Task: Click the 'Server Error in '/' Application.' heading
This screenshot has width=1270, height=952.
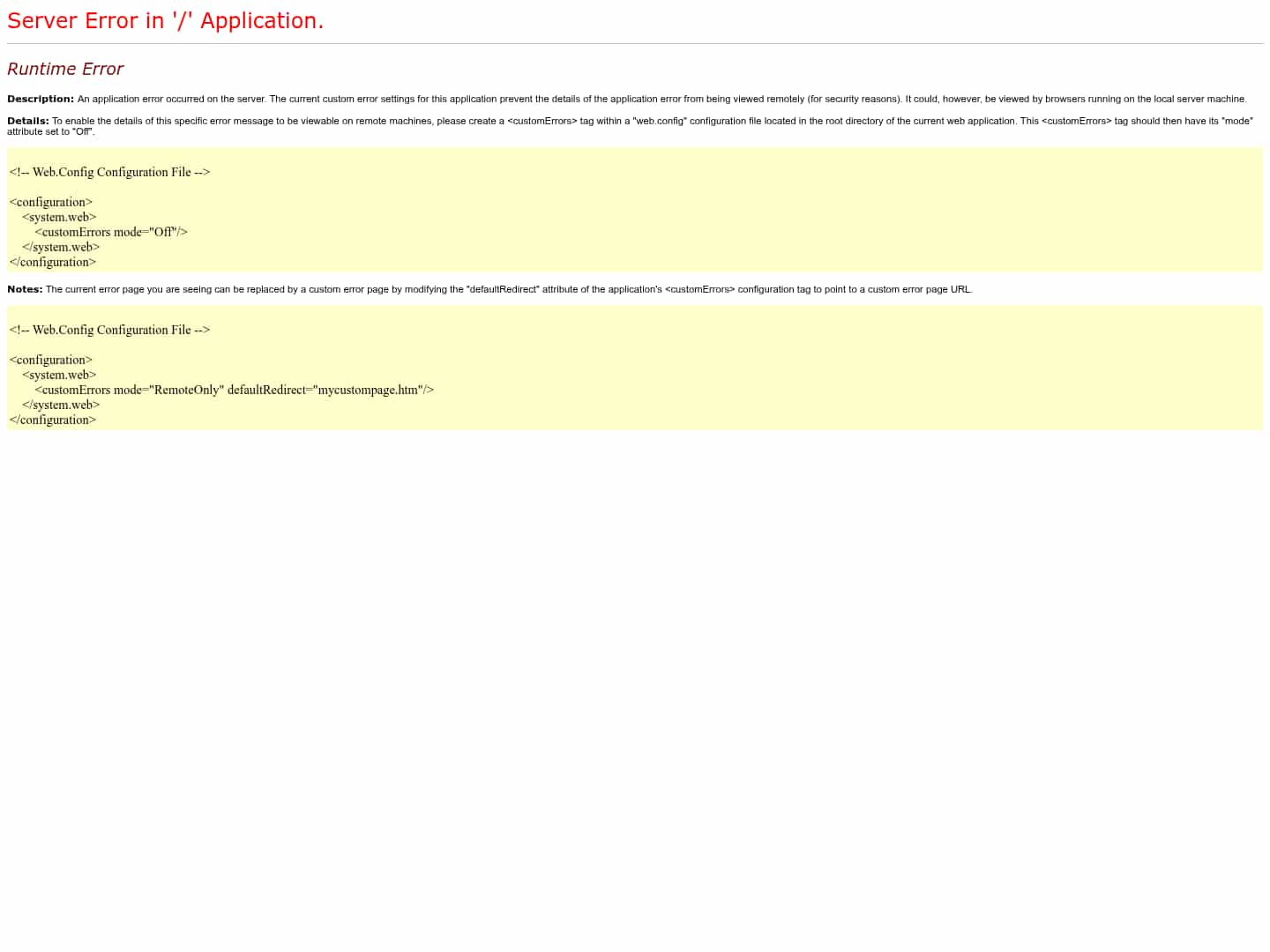Action: (165, 21)
